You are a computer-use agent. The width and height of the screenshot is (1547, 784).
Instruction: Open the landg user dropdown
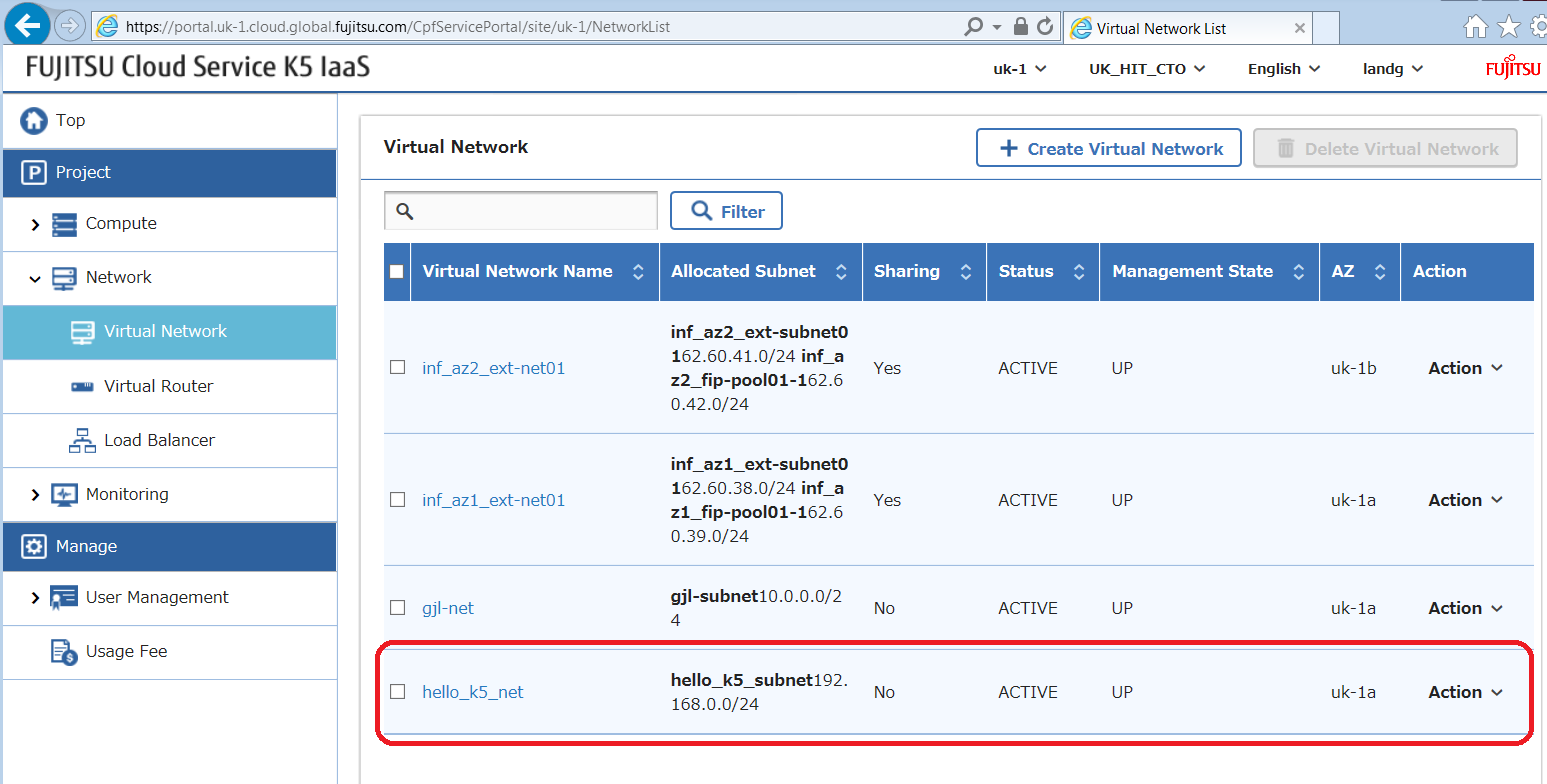point(1393,69)
